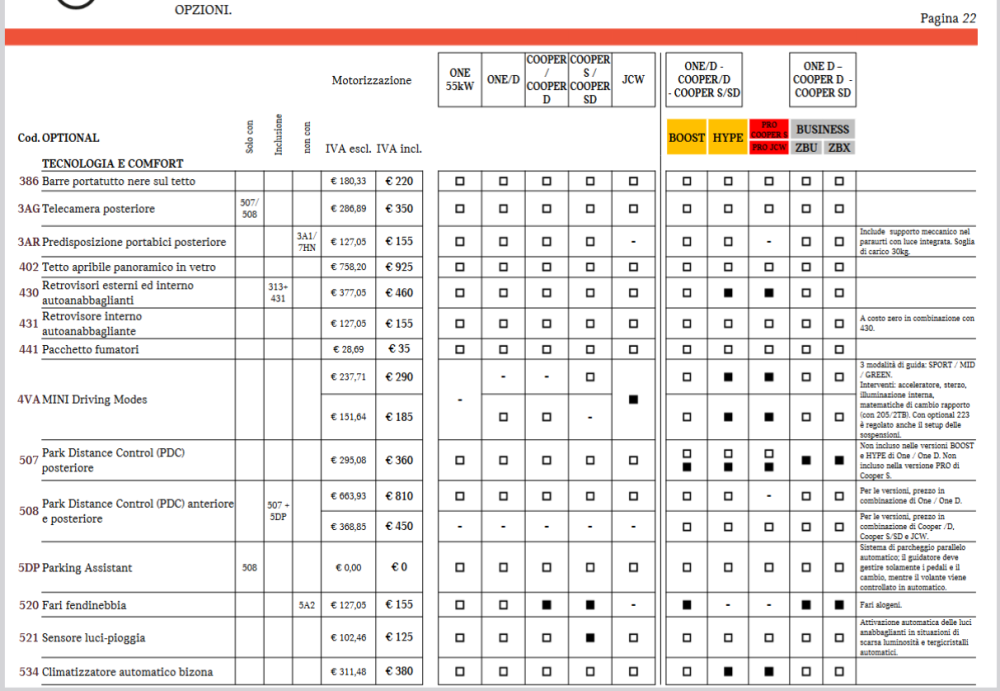Click the "Parking Assistant" option name
Image resolution: width=1000 pixels, height=691 pixels.
pos(87,568)
